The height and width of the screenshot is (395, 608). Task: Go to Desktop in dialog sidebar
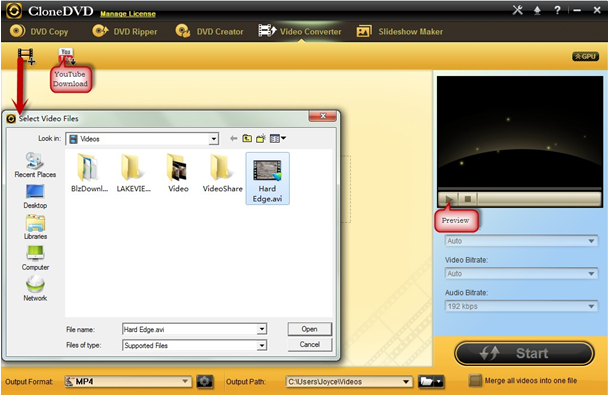35,197
